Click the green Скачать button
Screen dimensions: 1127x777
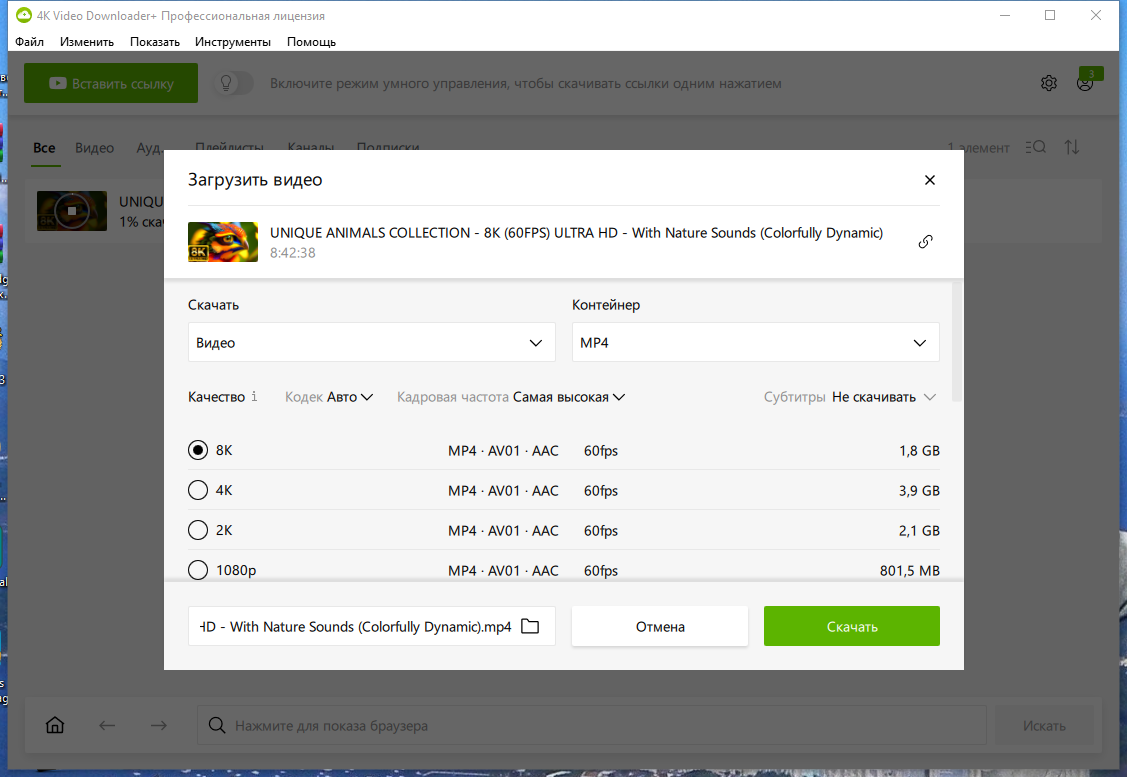pyautogui.click(x=852, y=626)
